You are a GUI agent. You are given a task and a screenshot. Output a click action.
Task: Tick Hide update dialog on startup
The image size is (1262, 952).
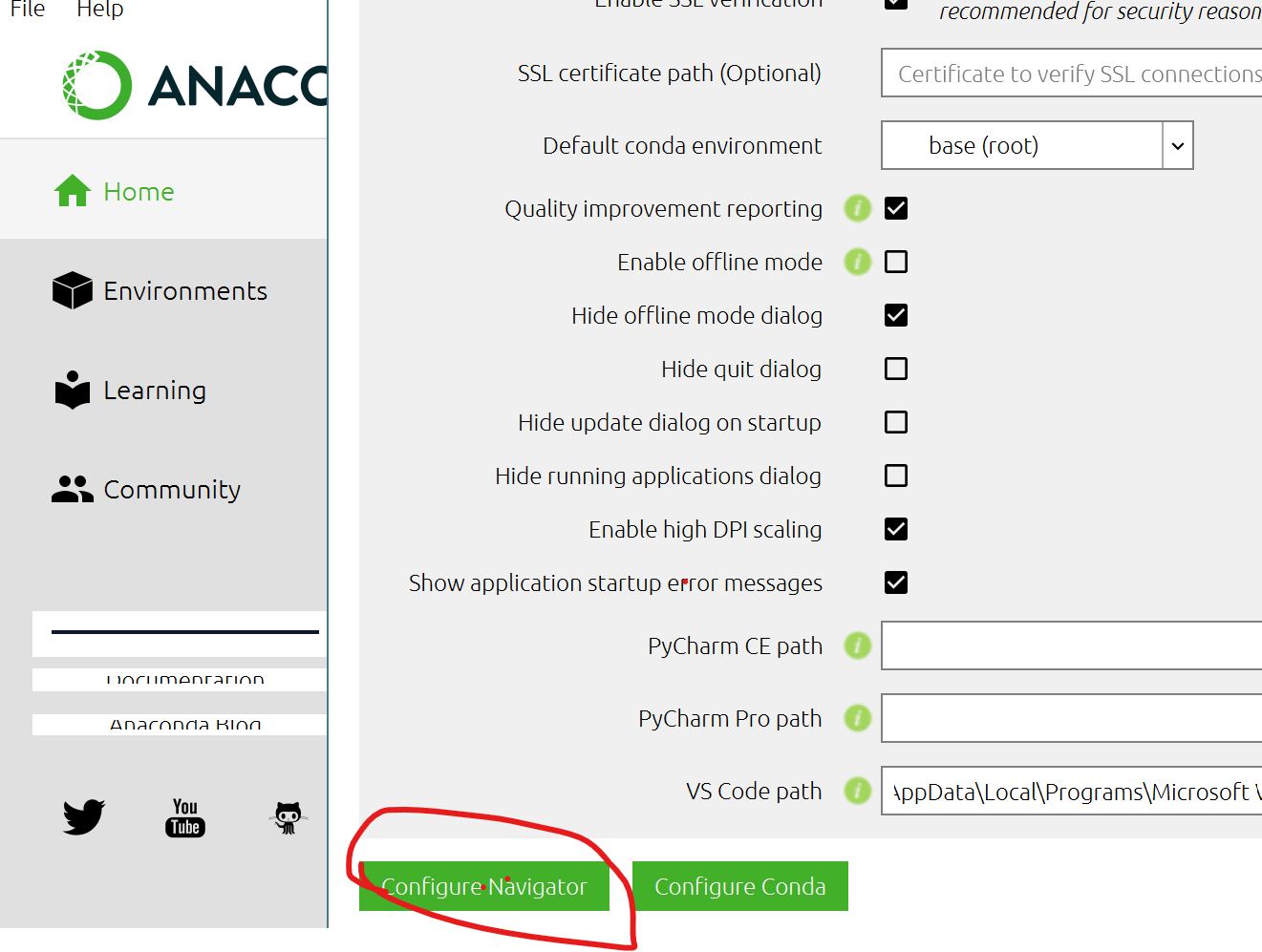coord(896,422)
